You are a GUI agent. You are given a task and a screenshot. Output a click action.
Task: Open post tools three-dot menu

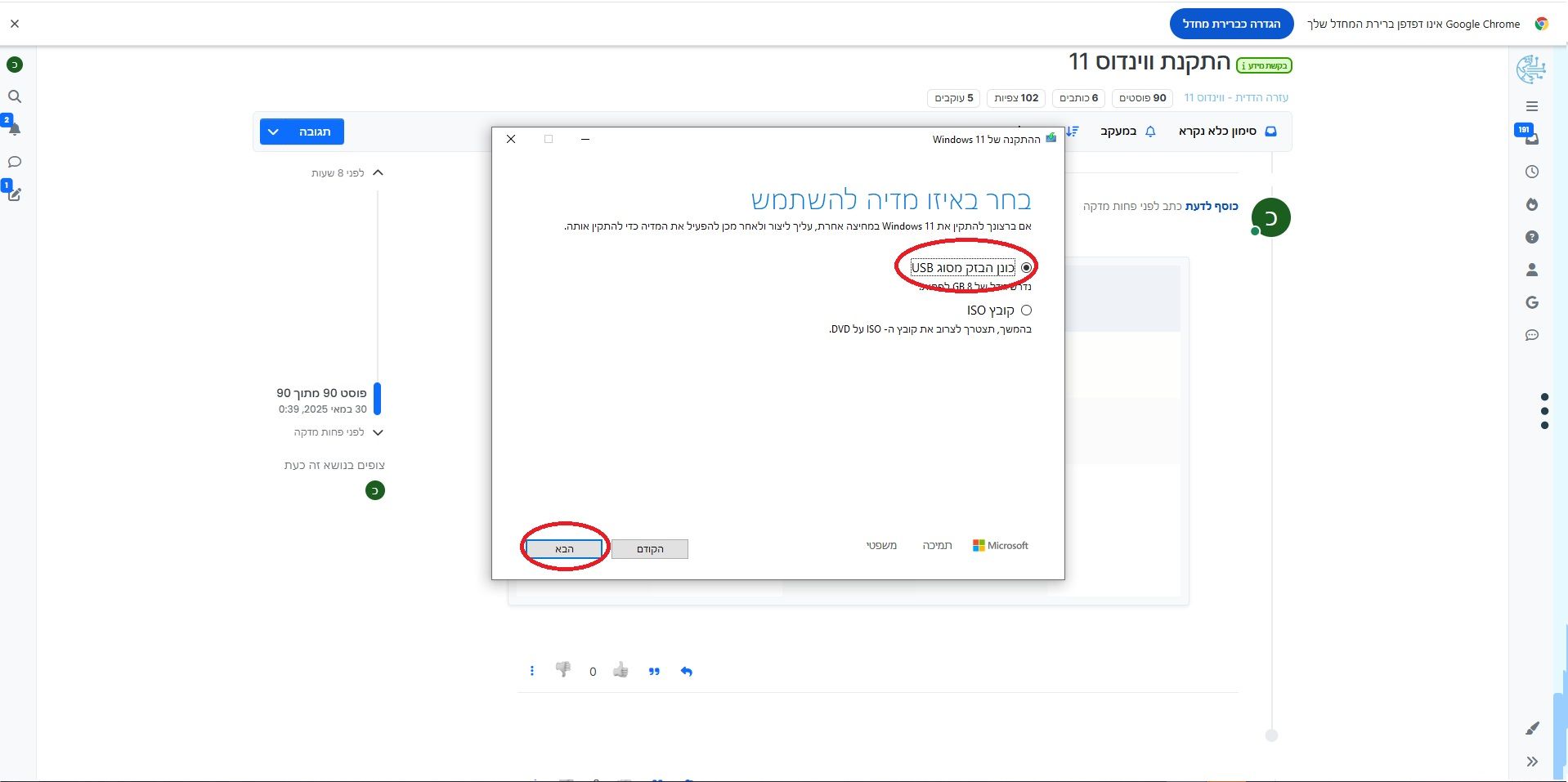click(x=532, y=671)
